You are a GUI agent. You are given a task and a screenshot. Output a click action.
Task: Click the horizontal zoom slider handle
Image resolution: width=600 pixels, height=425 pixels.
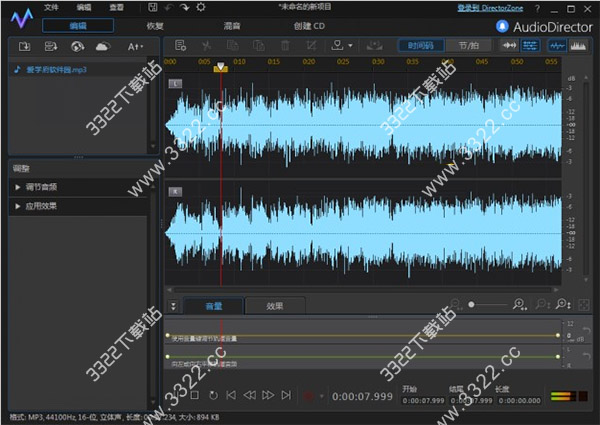[471, 305]
